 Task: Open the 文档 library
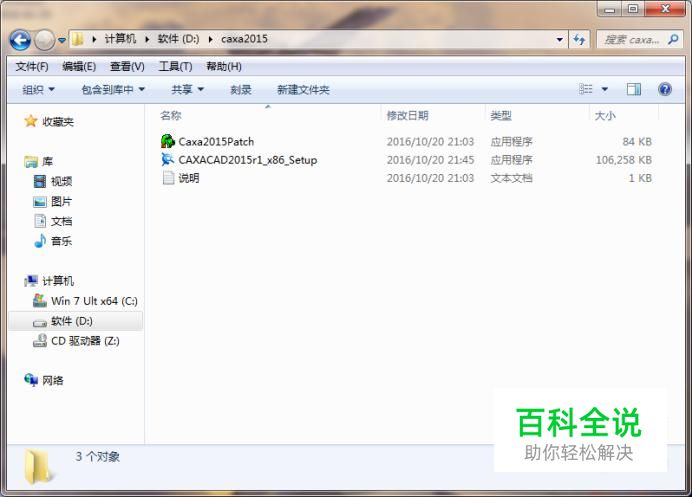[61, 222]
